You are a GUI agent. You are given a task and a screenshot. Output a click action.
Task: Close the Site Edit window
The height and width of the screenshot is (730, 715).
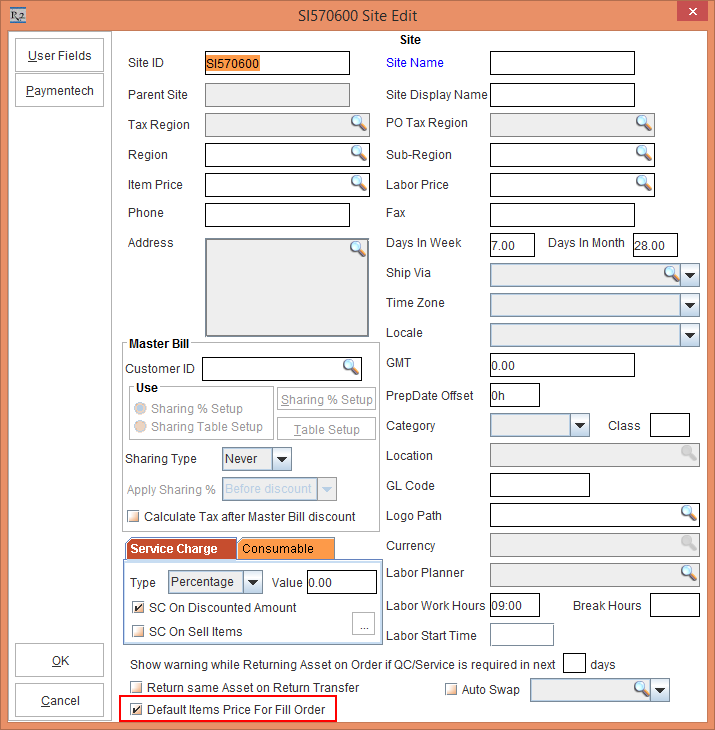(x=693, y=11)
